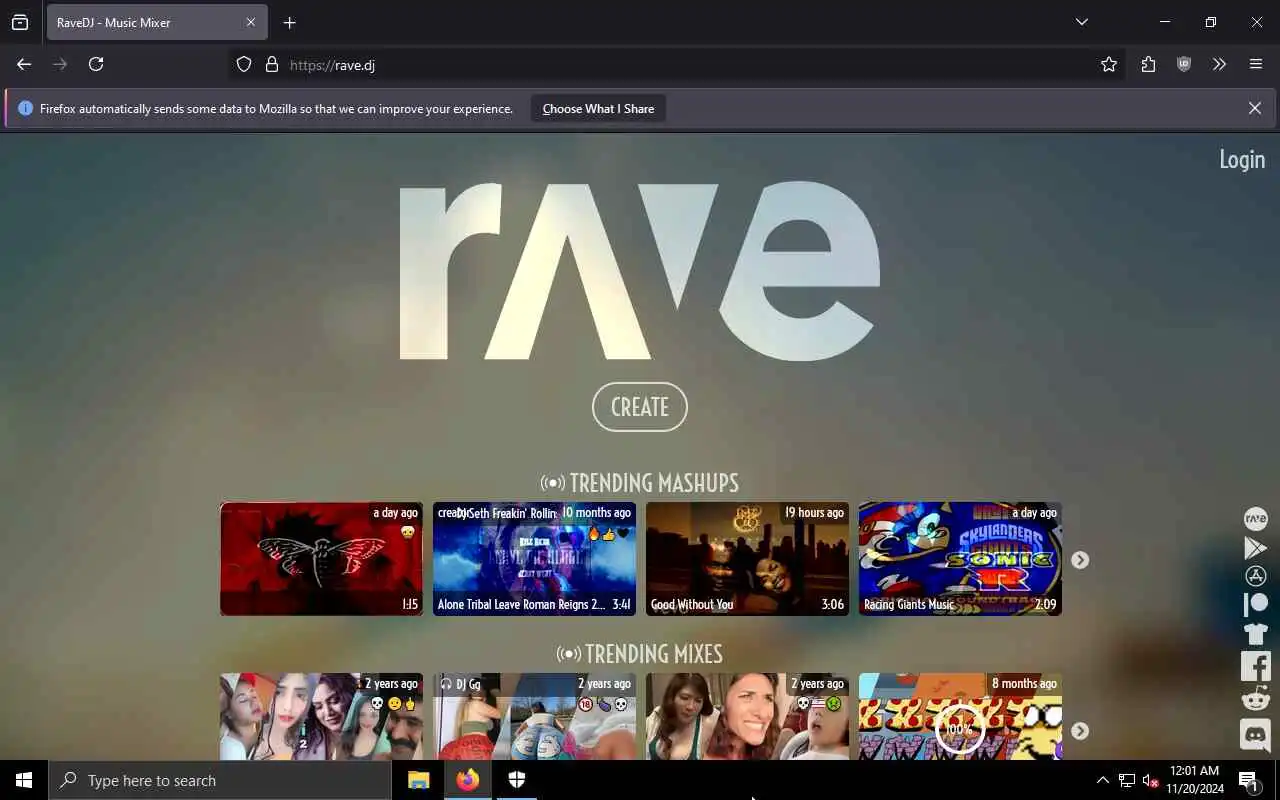View site security padlock information
The height and width of the screenshot is (800, 1280).
[x=271, y=64]
